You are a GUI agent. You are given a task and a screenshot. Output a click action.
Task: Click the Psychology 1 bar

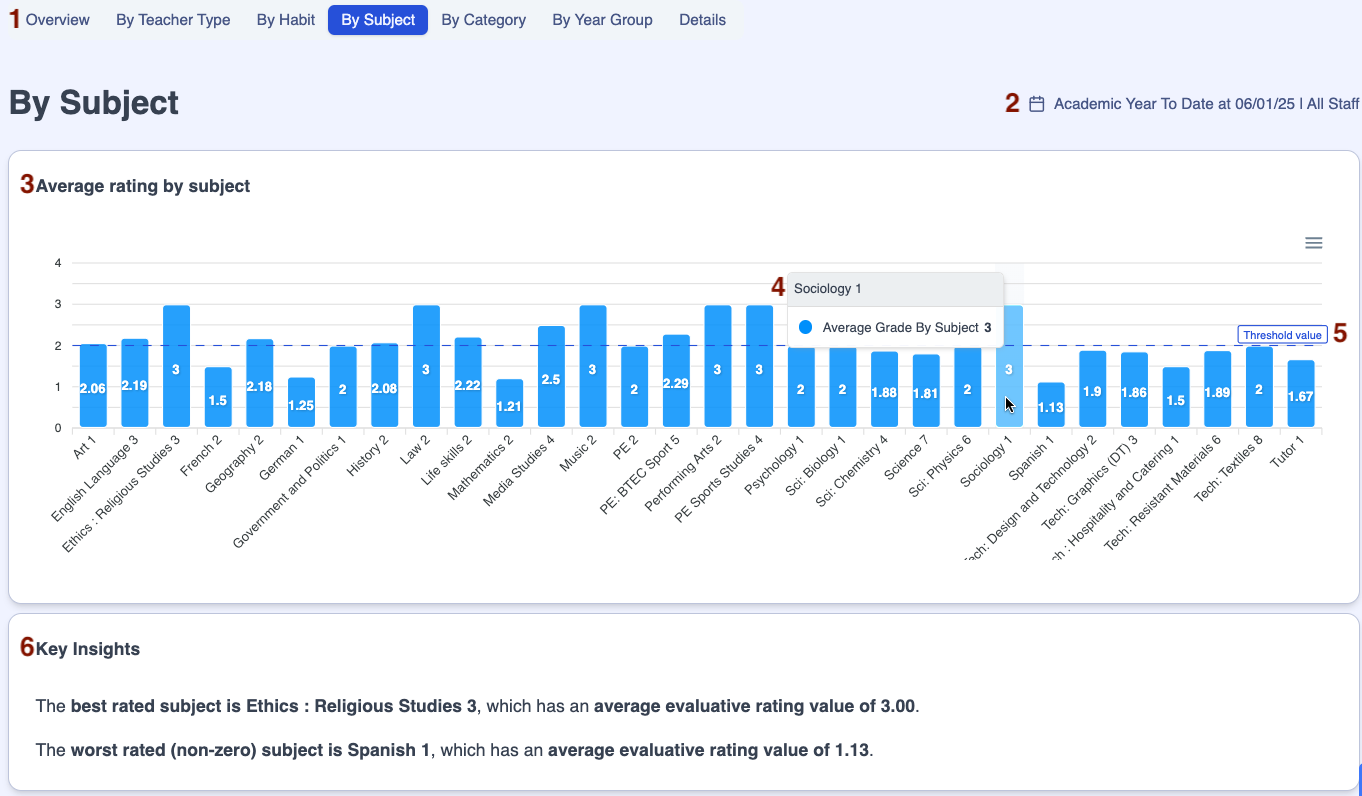(x=802, y=389)
